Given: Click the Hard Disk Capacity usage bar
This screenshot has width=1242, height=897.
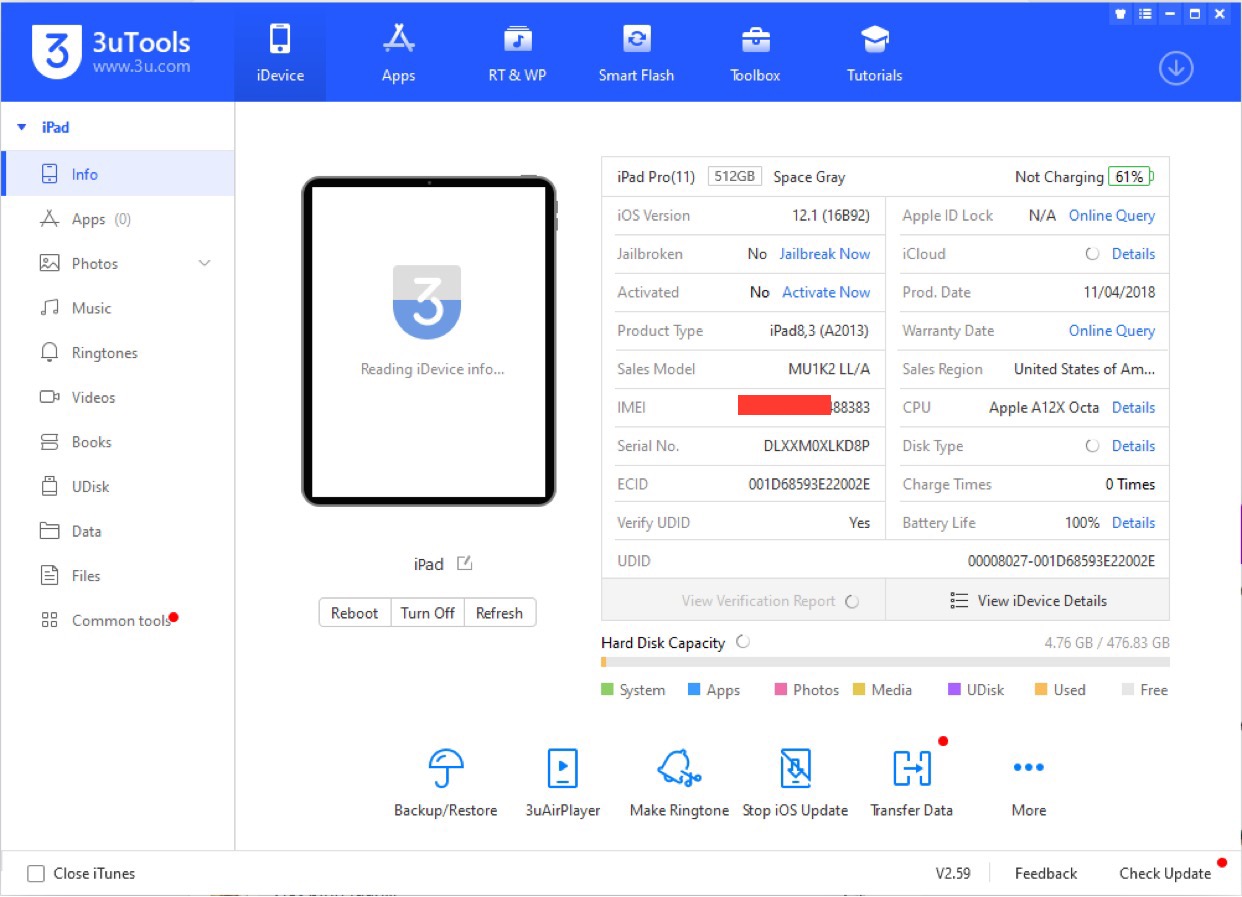Looking at the screenshot, I should pos(885,662).
